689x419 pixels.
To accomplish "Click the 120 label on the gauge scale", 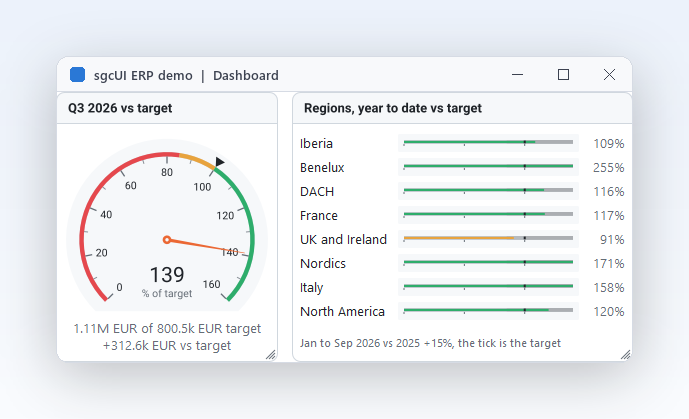I will coord(225,216).
